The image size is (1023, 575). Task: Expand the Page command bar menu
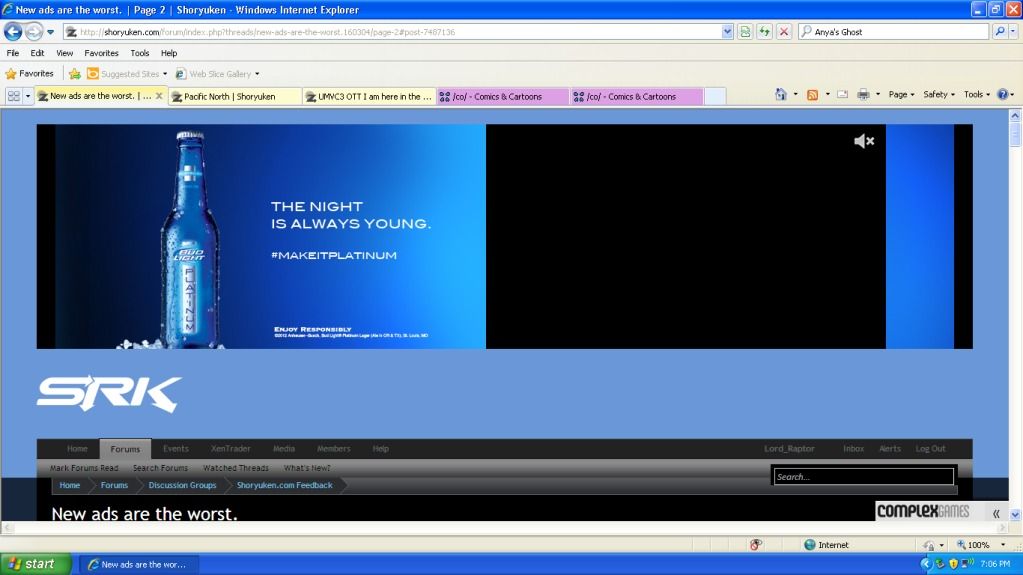point(901,95)
